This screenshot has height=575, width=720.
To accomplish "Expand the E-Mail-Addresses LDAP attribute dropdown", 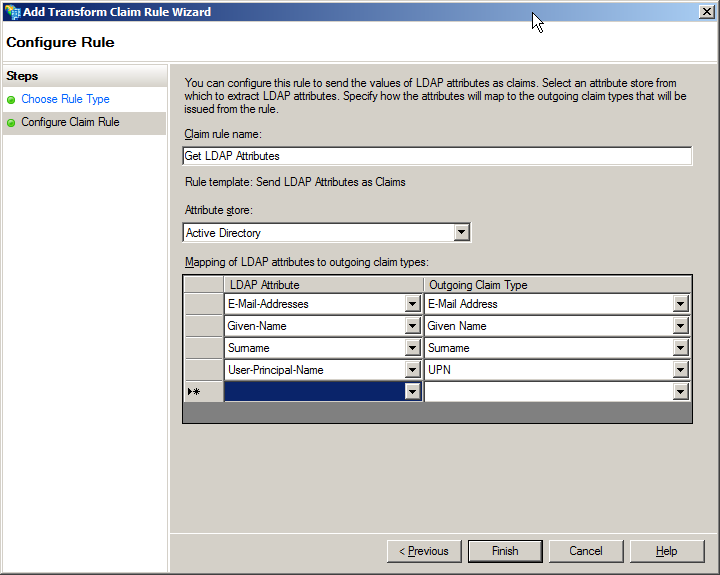I will tap(412, 304).
